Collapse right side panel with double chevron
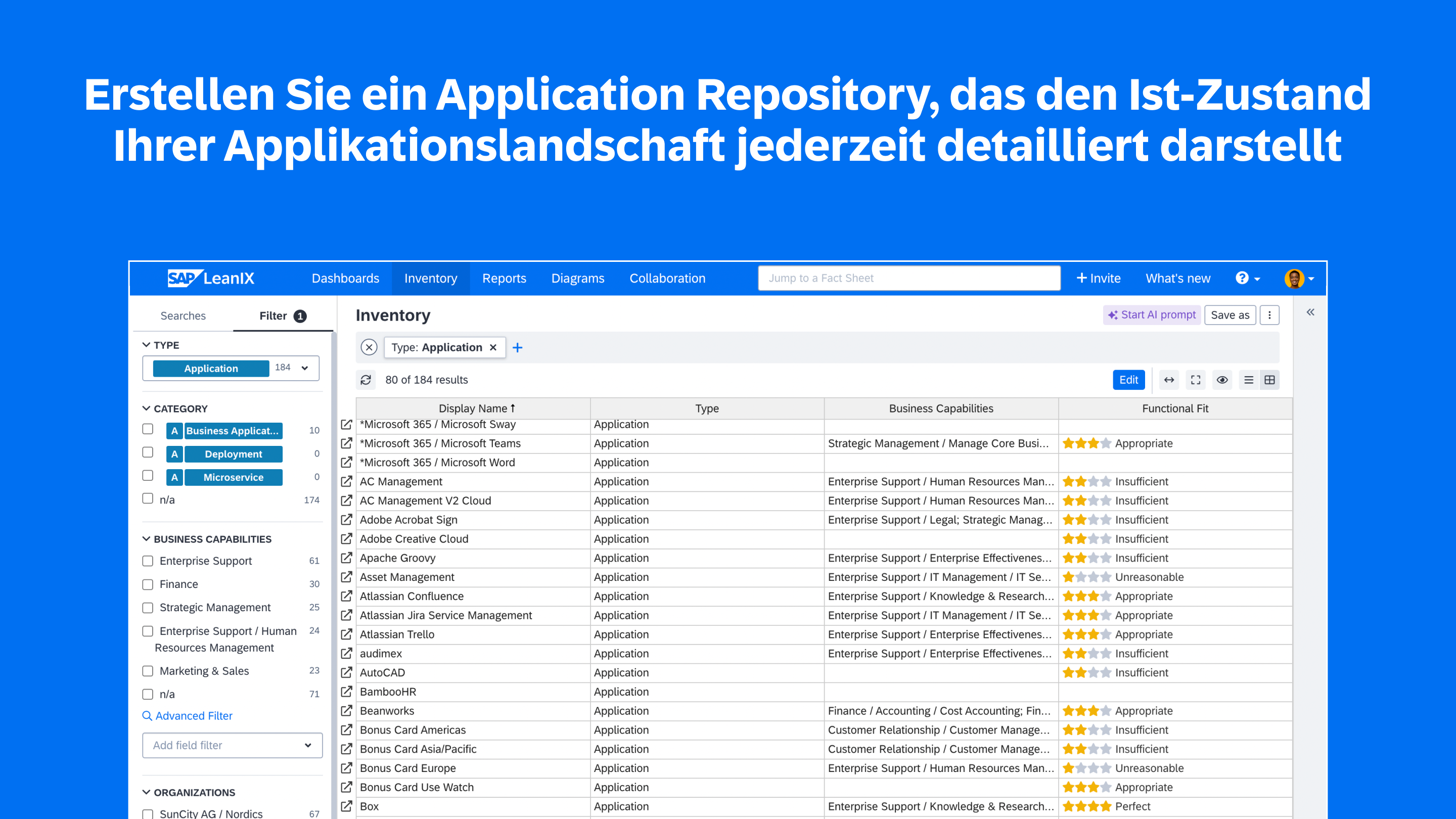1456x819 pixels. point(1310,312)
